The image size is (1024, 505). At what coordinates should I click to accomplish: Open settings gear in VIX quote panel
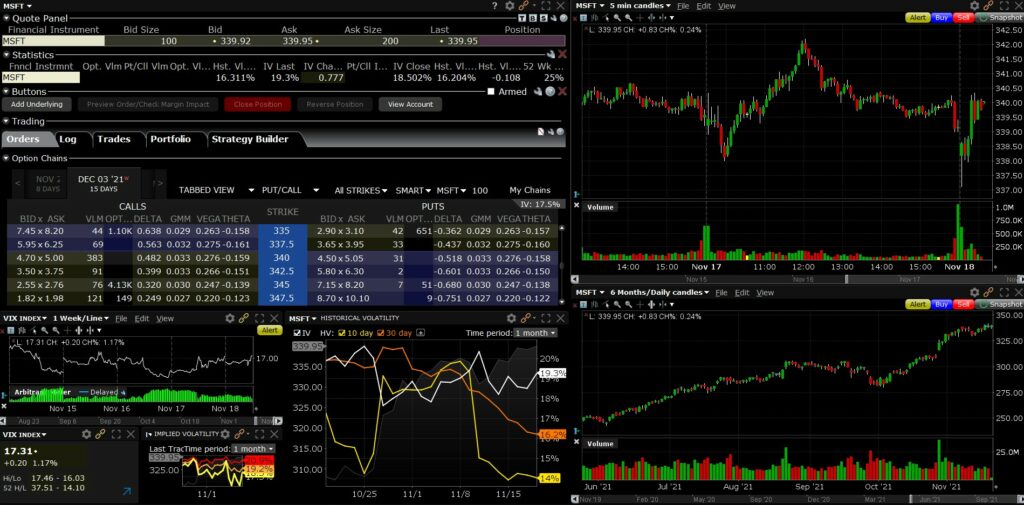click(x=86, y=434)
